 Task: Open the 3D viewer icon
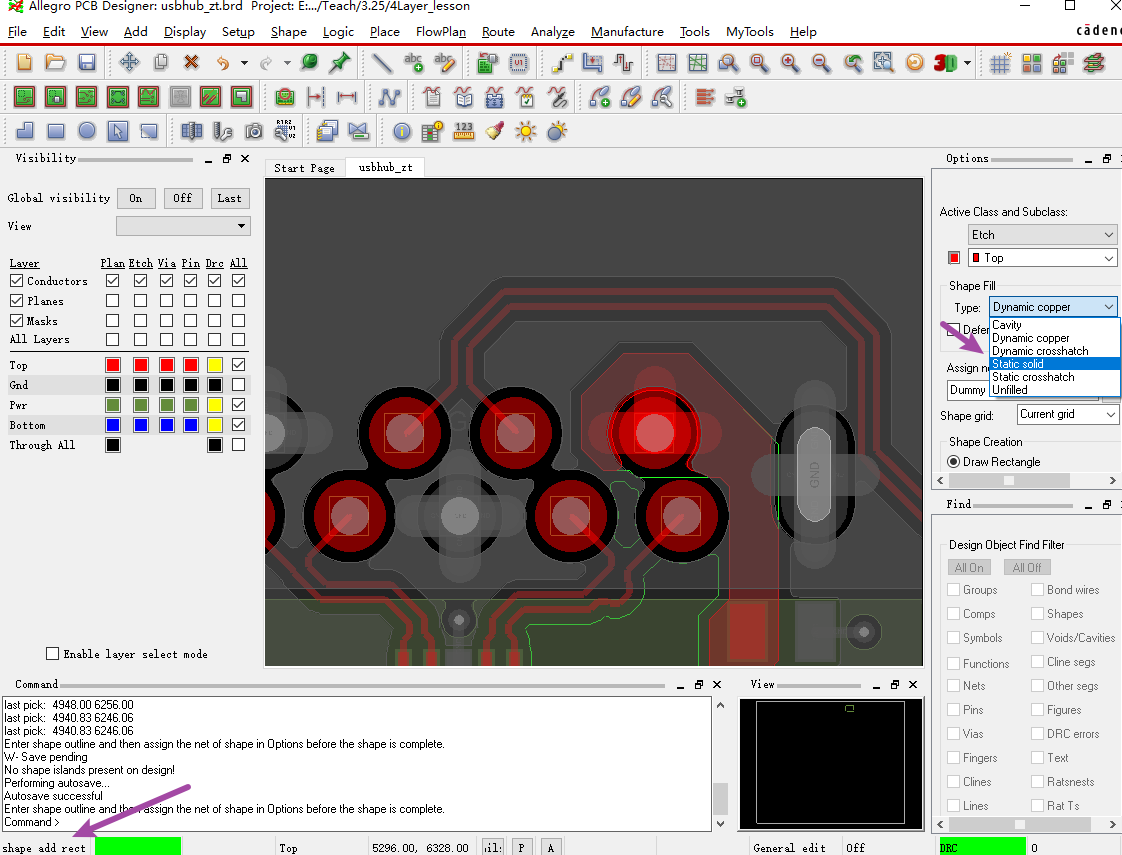click(x=945, y=63)
